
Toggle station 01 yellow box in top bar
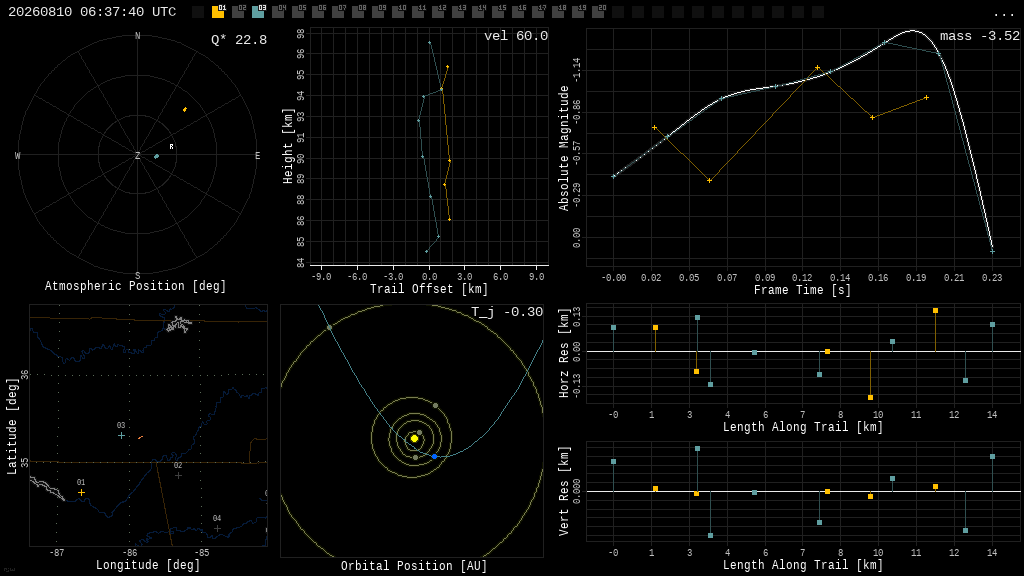click(218, 12)
